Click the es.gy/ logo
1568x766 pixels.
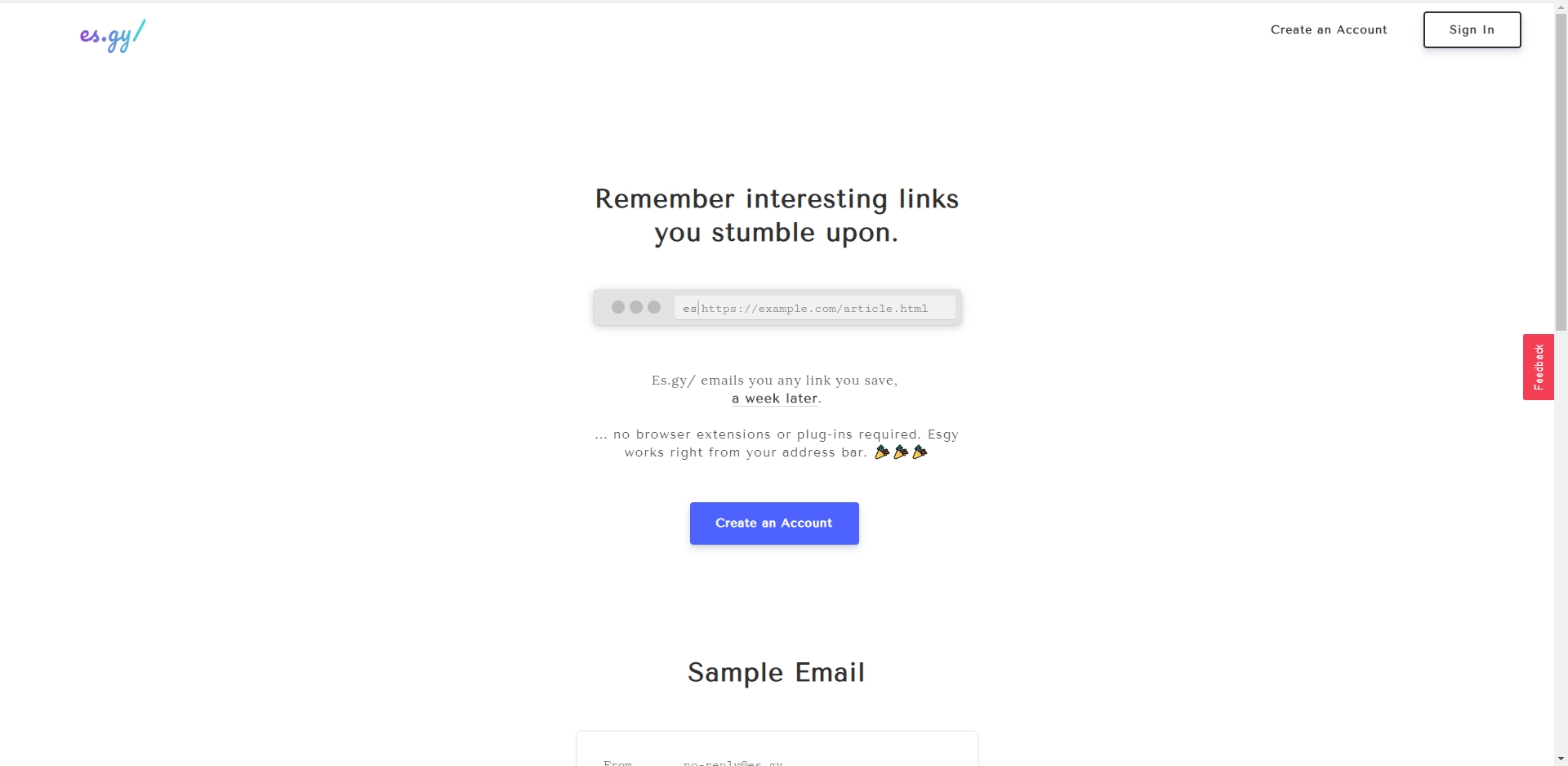pyautogui.click(x=113, y=36)
